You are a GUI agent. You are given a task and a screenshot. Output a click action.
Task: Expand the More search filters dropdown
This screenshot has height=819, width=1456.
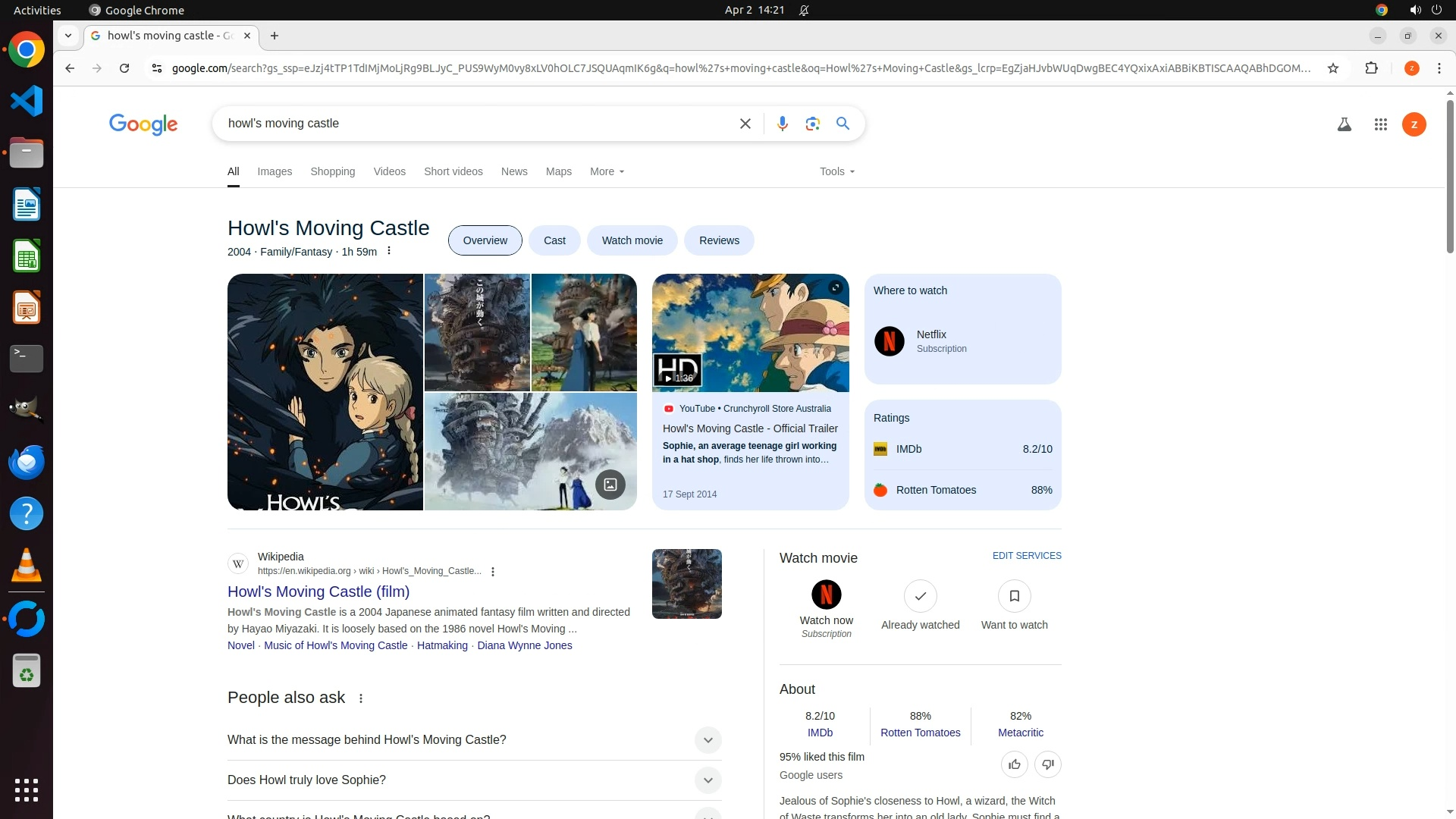point(607,171)
